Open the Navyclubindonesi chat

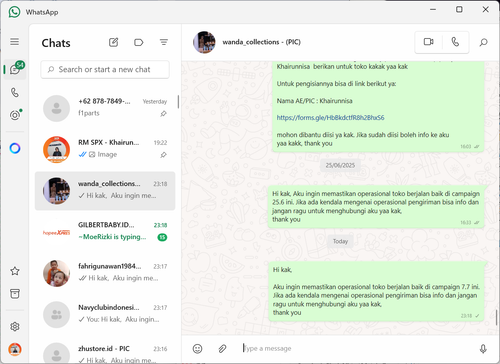coord(105,314)
